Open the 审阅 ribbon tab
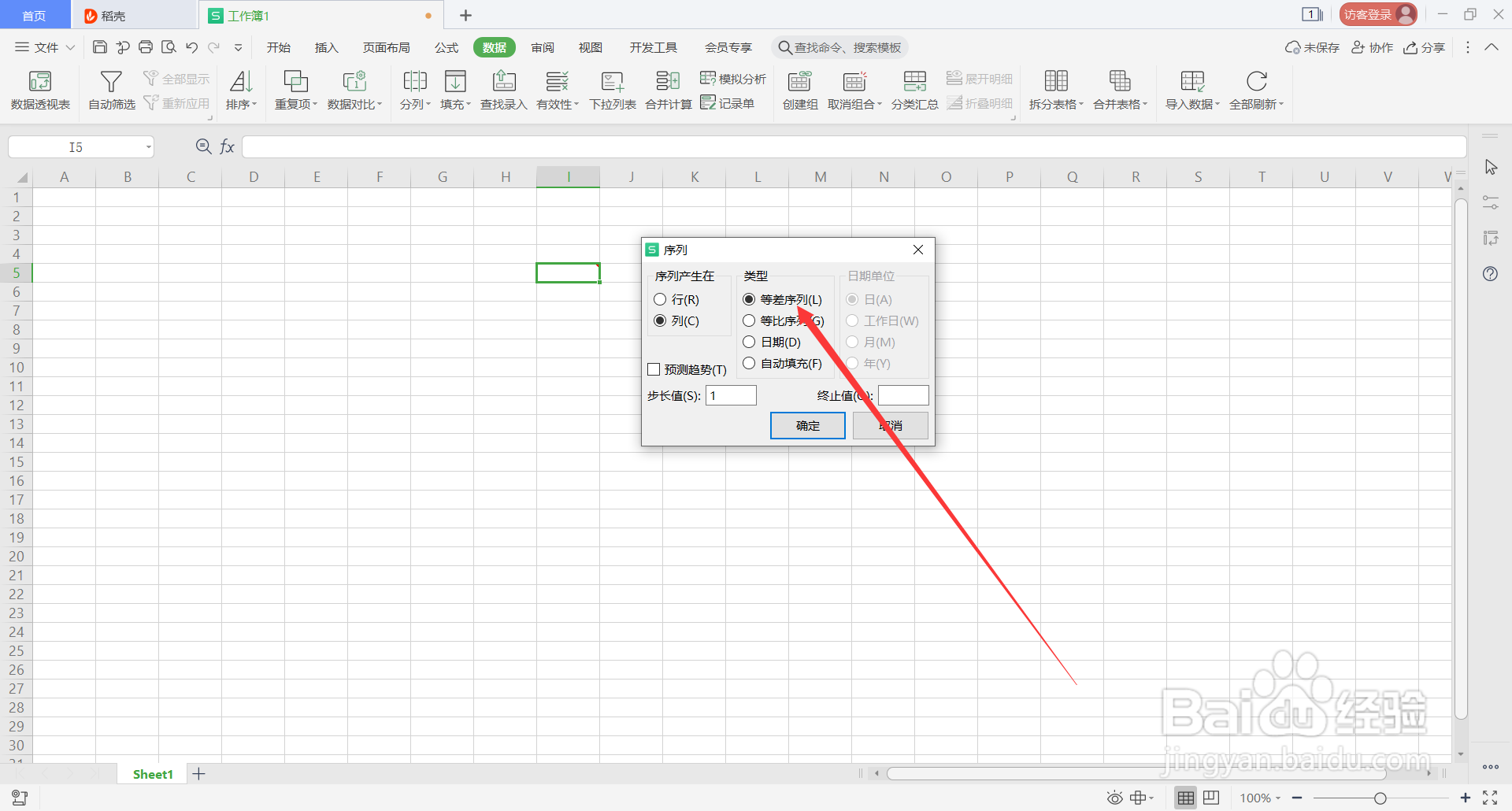1512x811 pixels. click(543, 47)
